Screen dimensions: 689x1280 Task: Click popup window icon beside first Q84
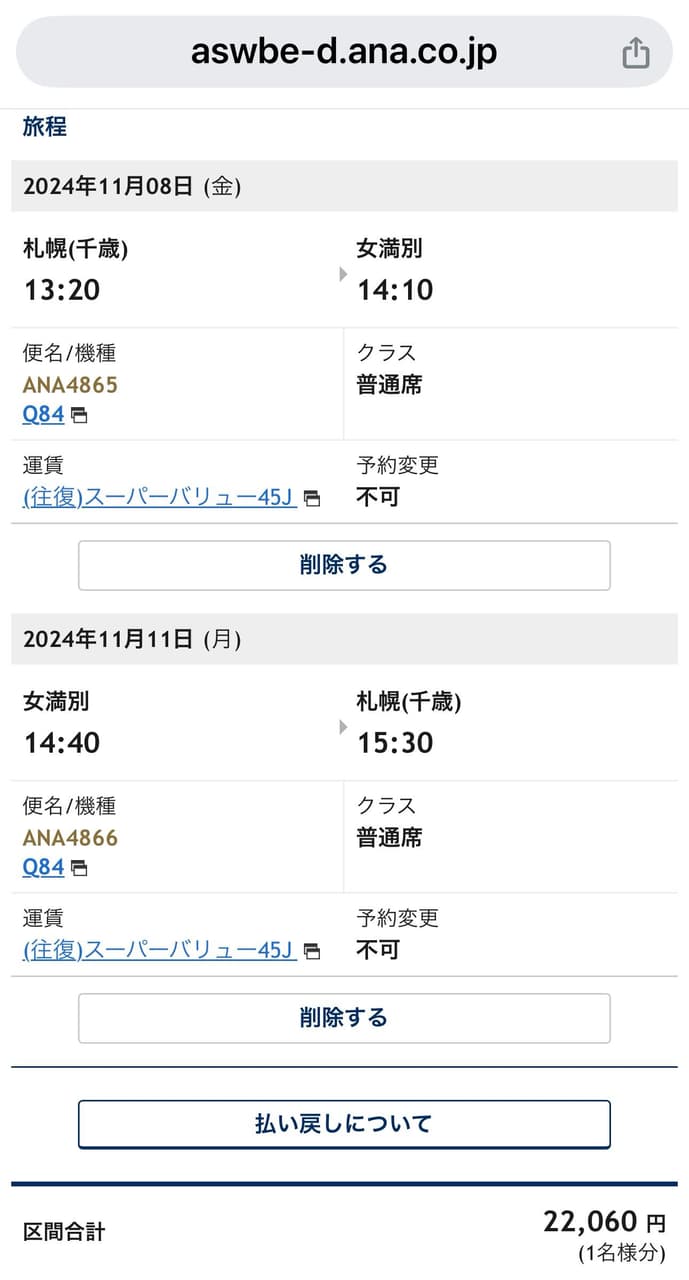[x=79, y=416]
